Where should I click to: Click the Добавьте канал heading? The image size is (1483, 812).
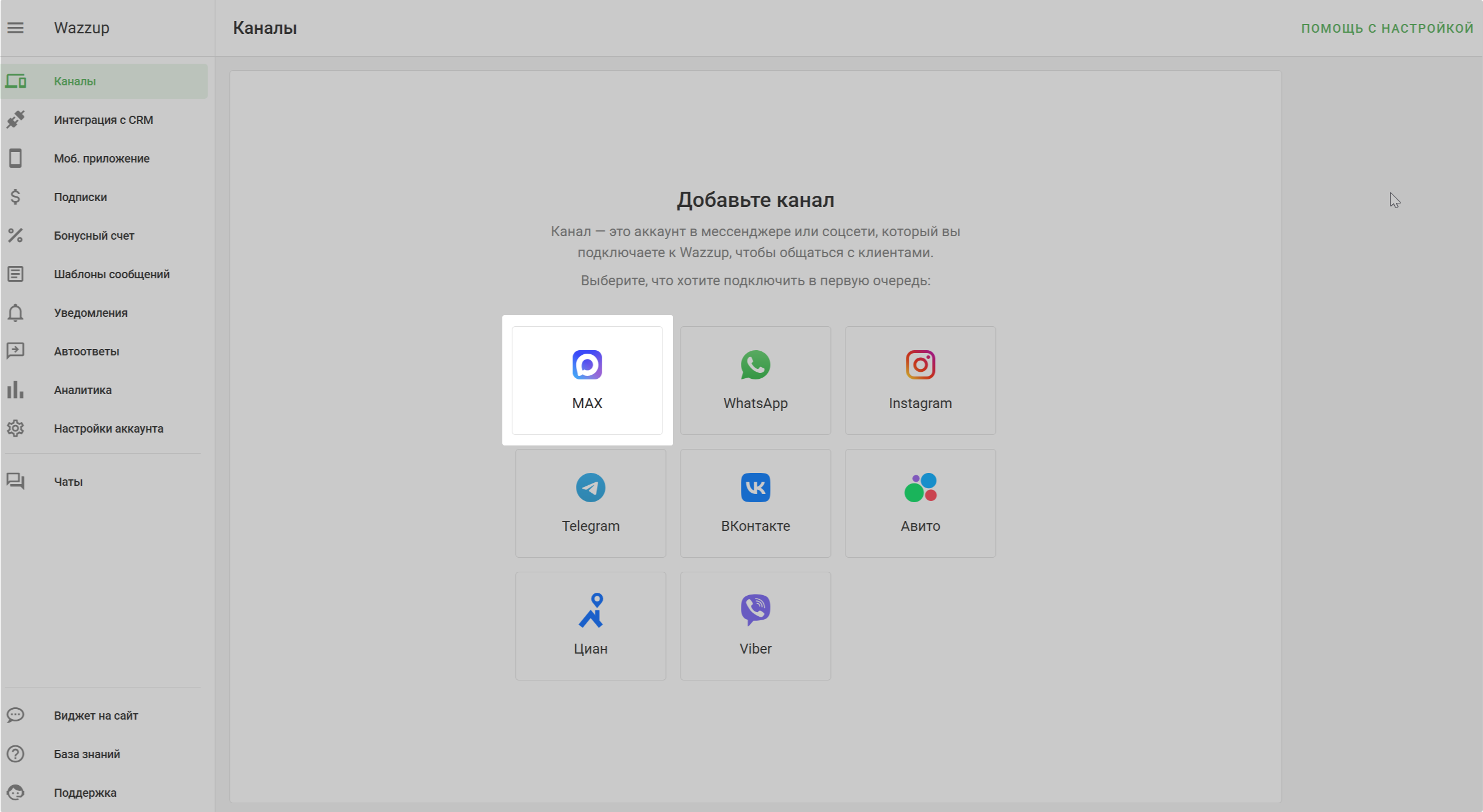point(756,200)
